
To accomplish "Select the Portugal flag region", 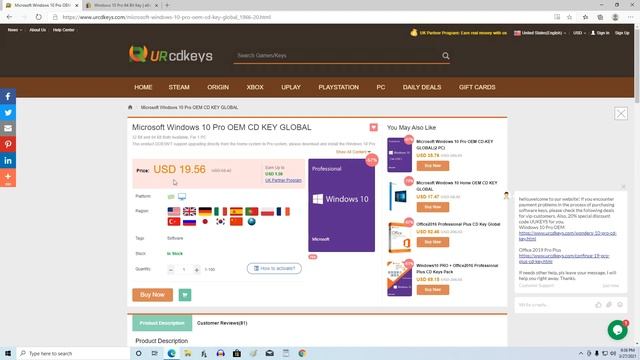I will [x=251, y=211].
